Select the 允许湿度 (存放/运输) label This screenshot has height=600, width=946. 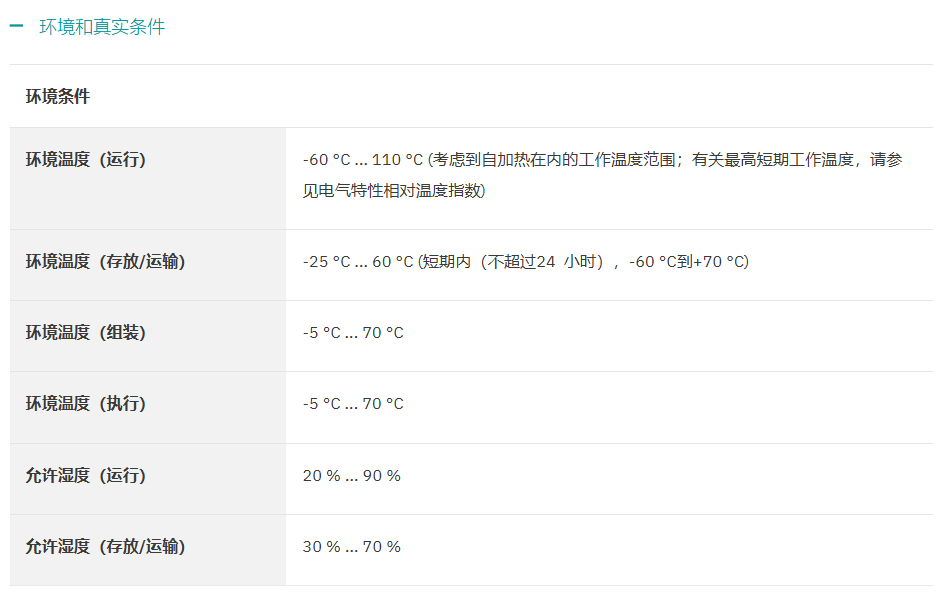coord(106,546)
